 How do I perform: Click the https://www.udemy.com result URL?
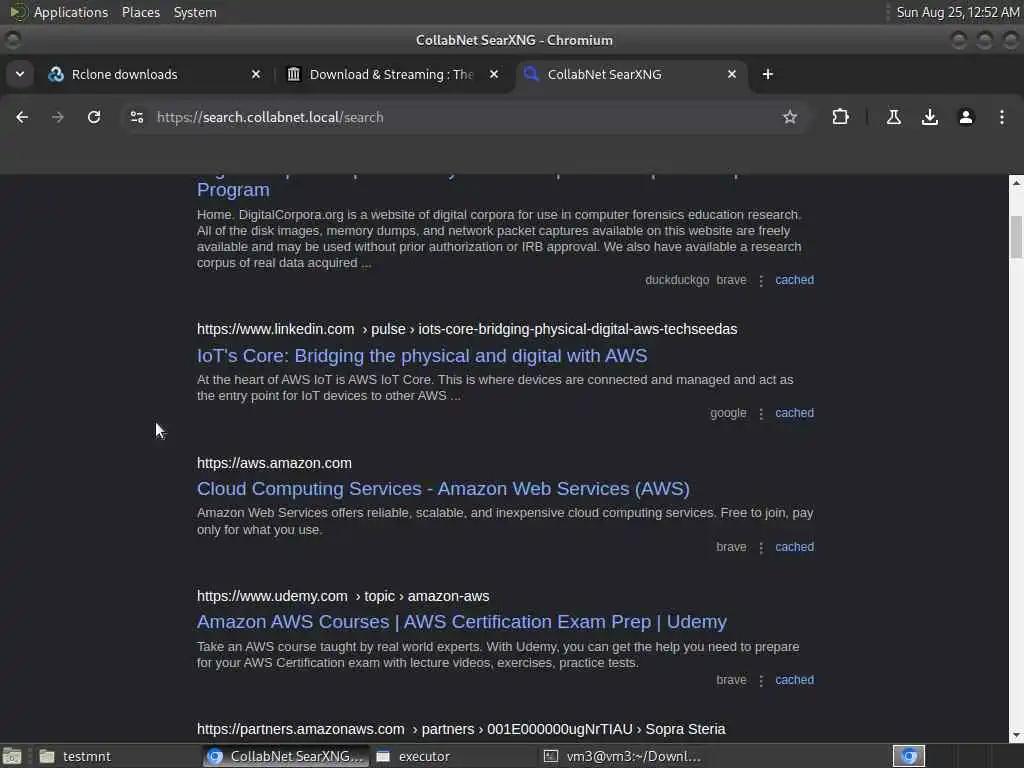343,596
